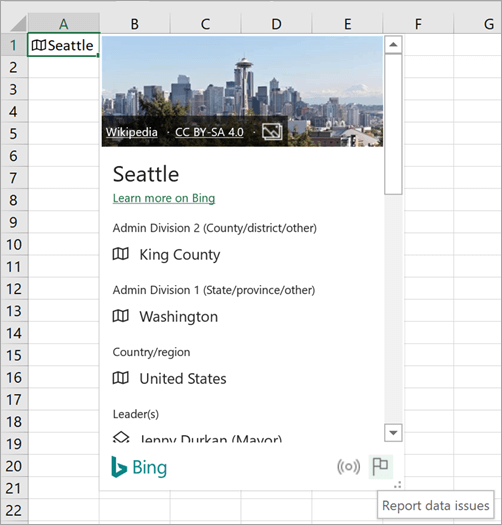Click the card resize grip corner
Viewport: 502px width, 525px height.
398,484
